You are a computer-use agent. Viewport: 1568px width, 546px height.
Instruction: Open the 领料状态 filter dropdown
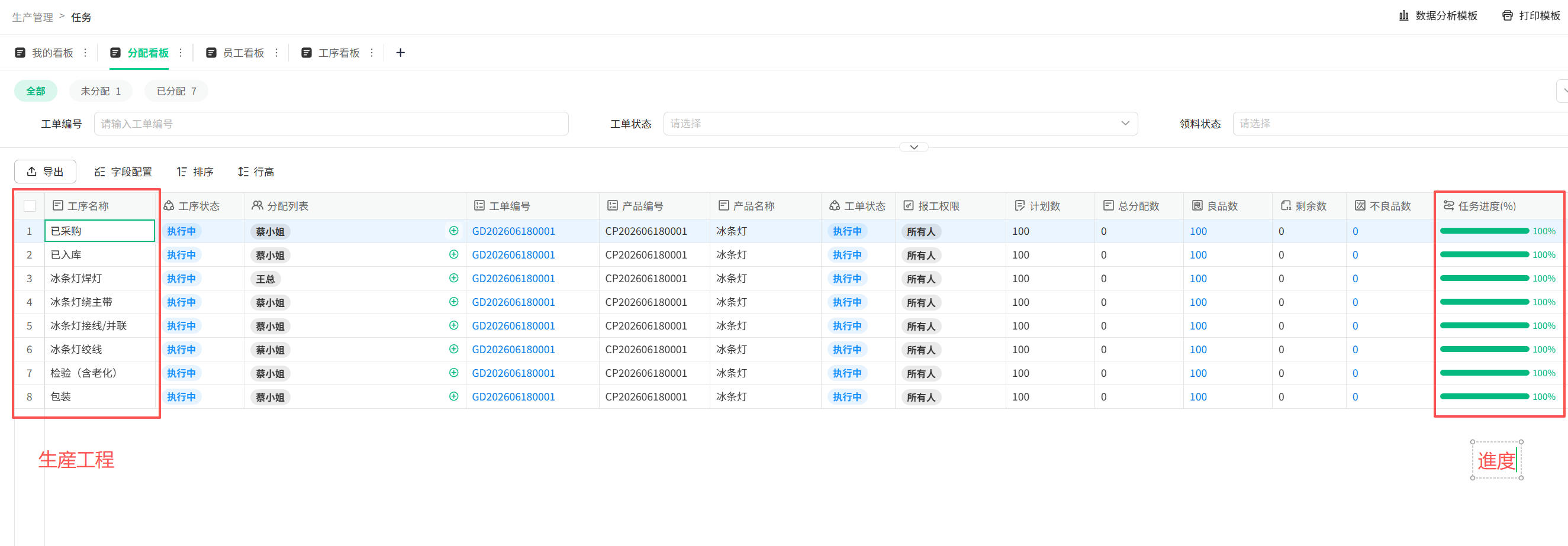(x=1400, y=124)
